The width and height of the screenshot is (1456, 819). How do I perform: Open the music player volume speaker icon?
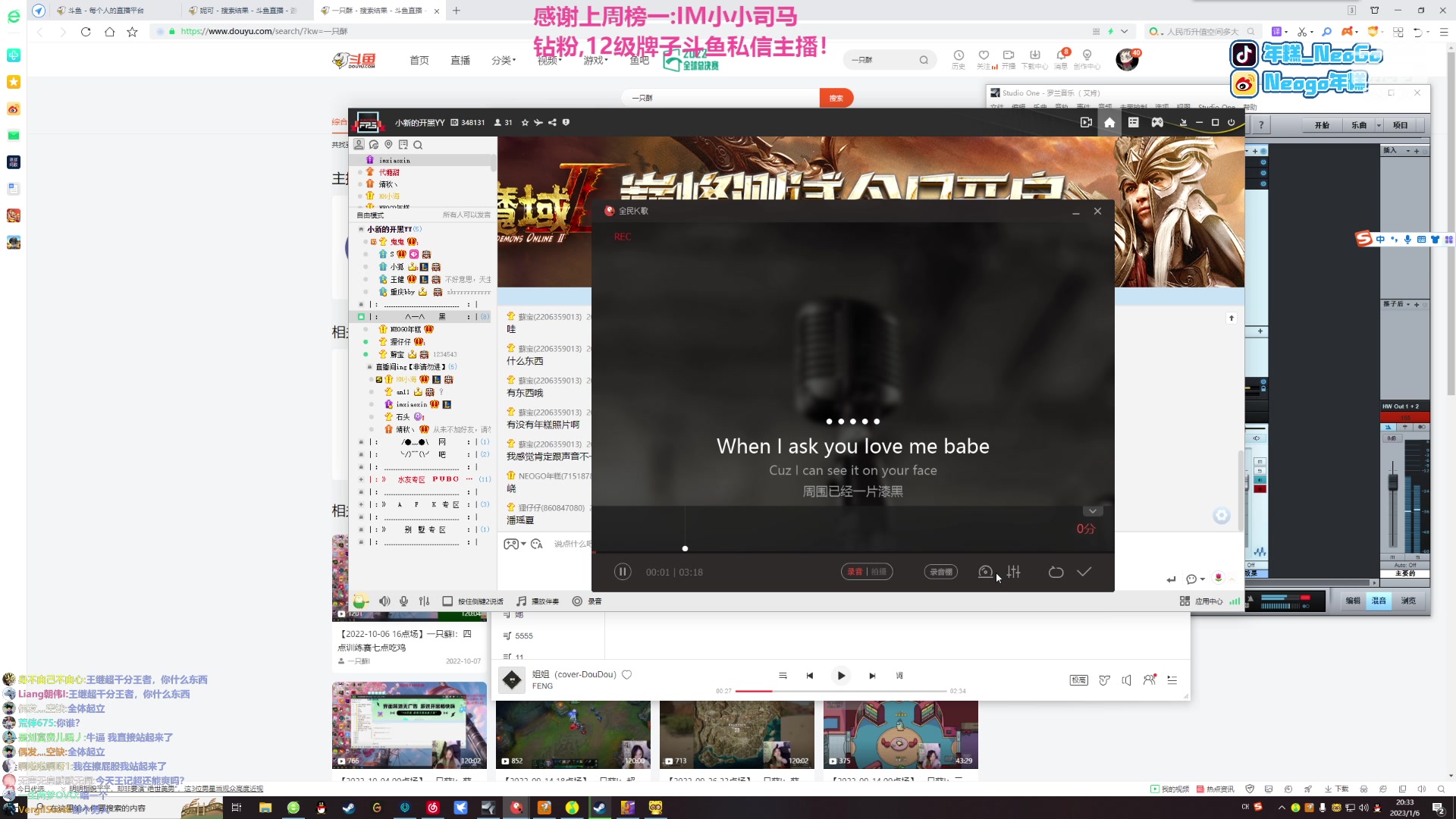[1127, 680]
